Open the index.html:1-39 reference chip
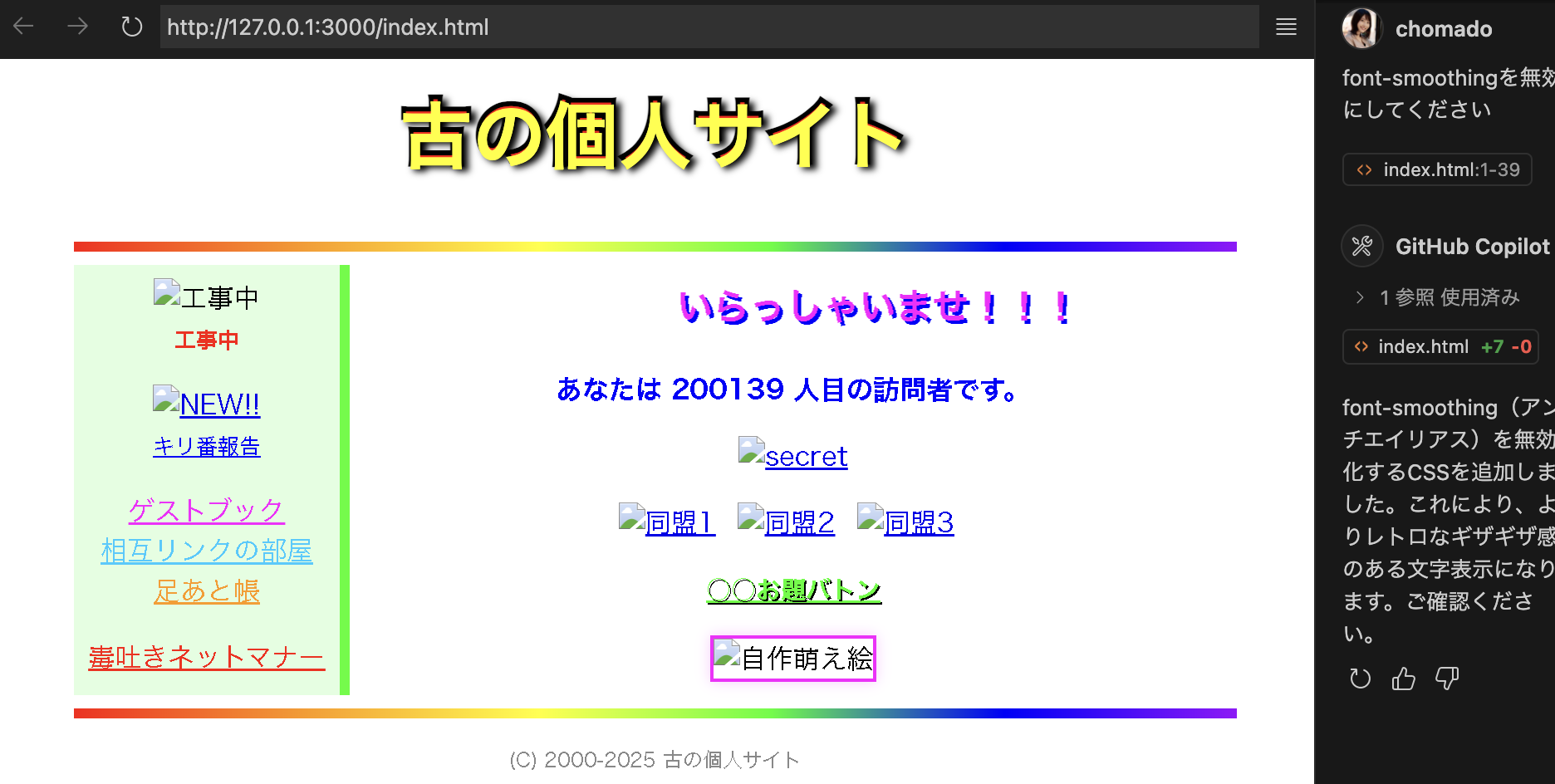 1437,169
